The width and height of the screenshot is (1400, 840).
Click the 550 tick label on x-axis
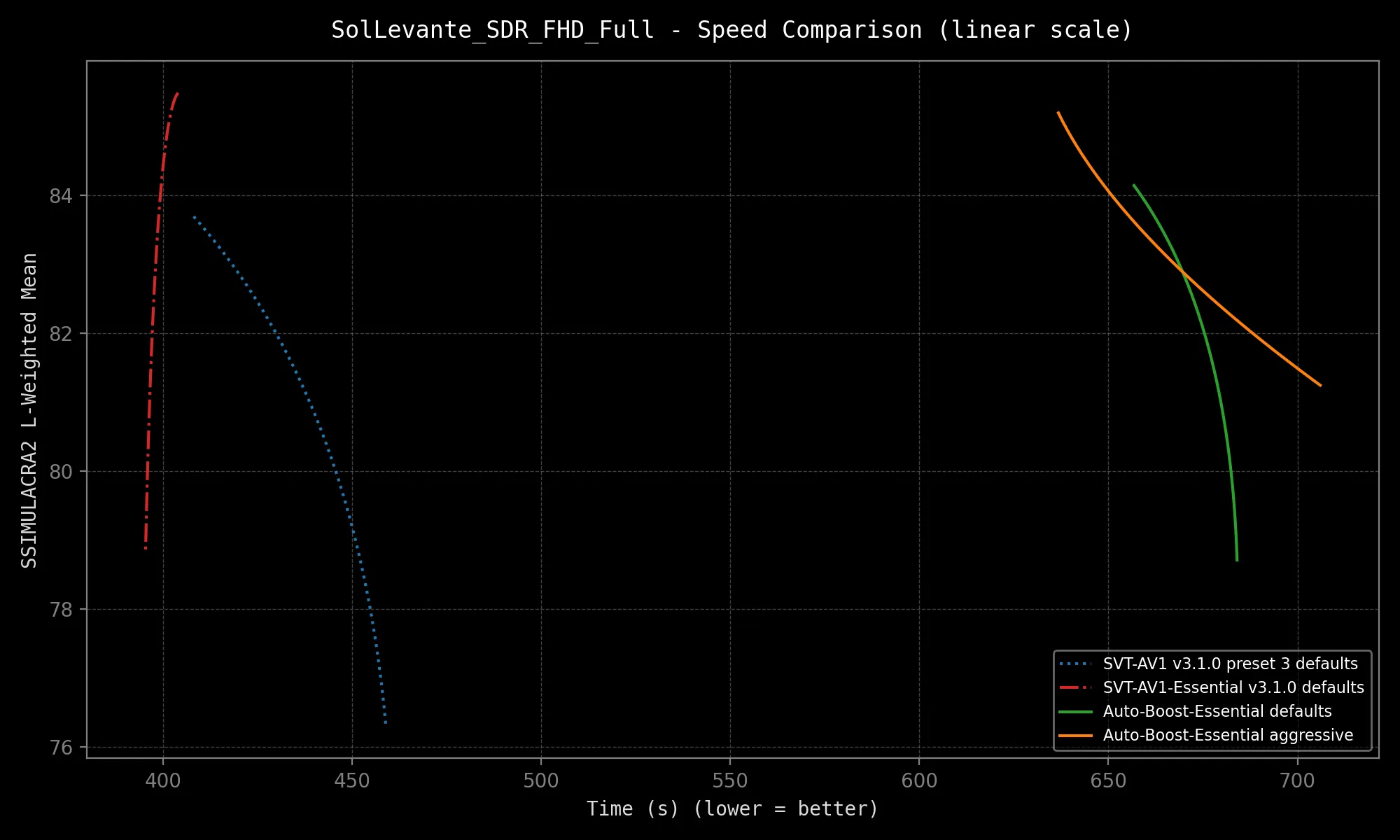pyautogui.click(x=730, y=781)
